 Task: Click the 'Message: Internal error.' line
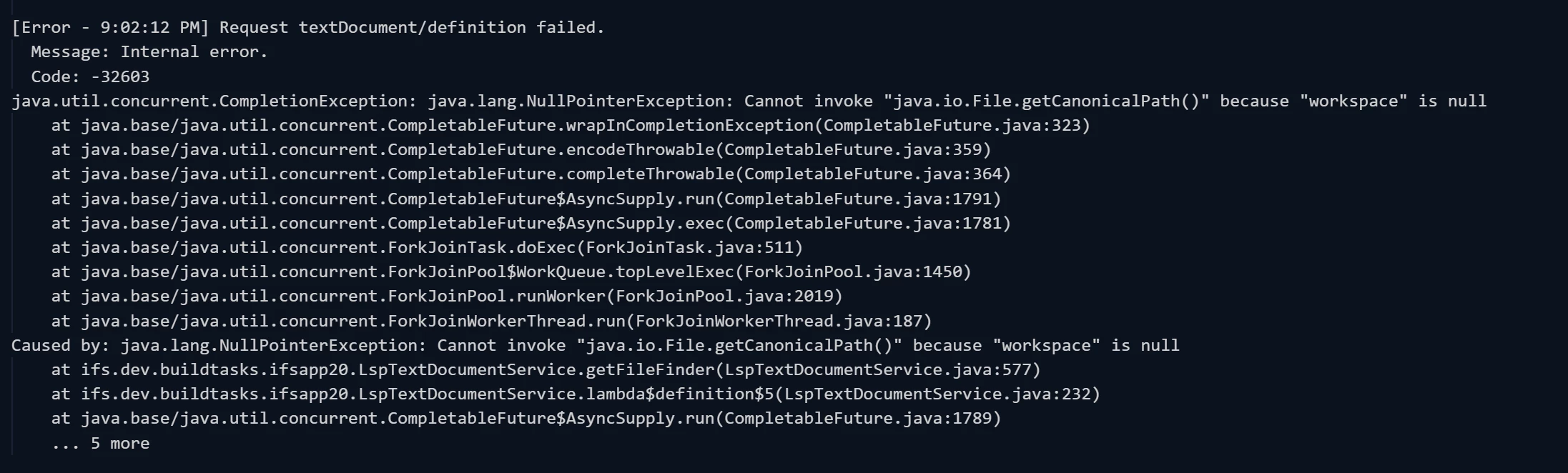point(149,52)
